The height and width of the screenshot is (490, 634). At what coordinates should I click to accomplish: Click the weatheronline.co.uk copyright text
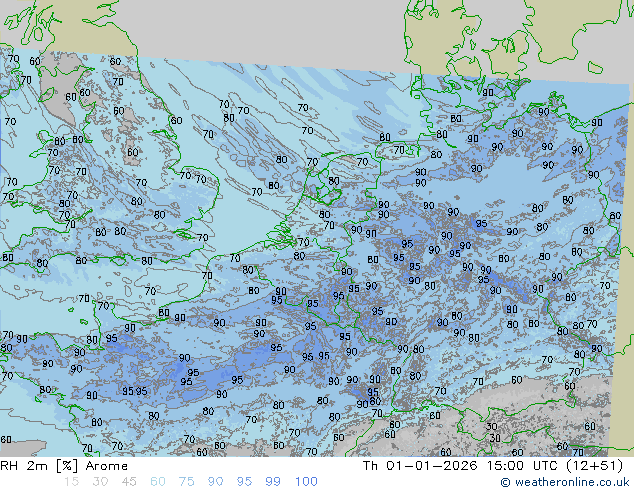(x=565, y=482)
